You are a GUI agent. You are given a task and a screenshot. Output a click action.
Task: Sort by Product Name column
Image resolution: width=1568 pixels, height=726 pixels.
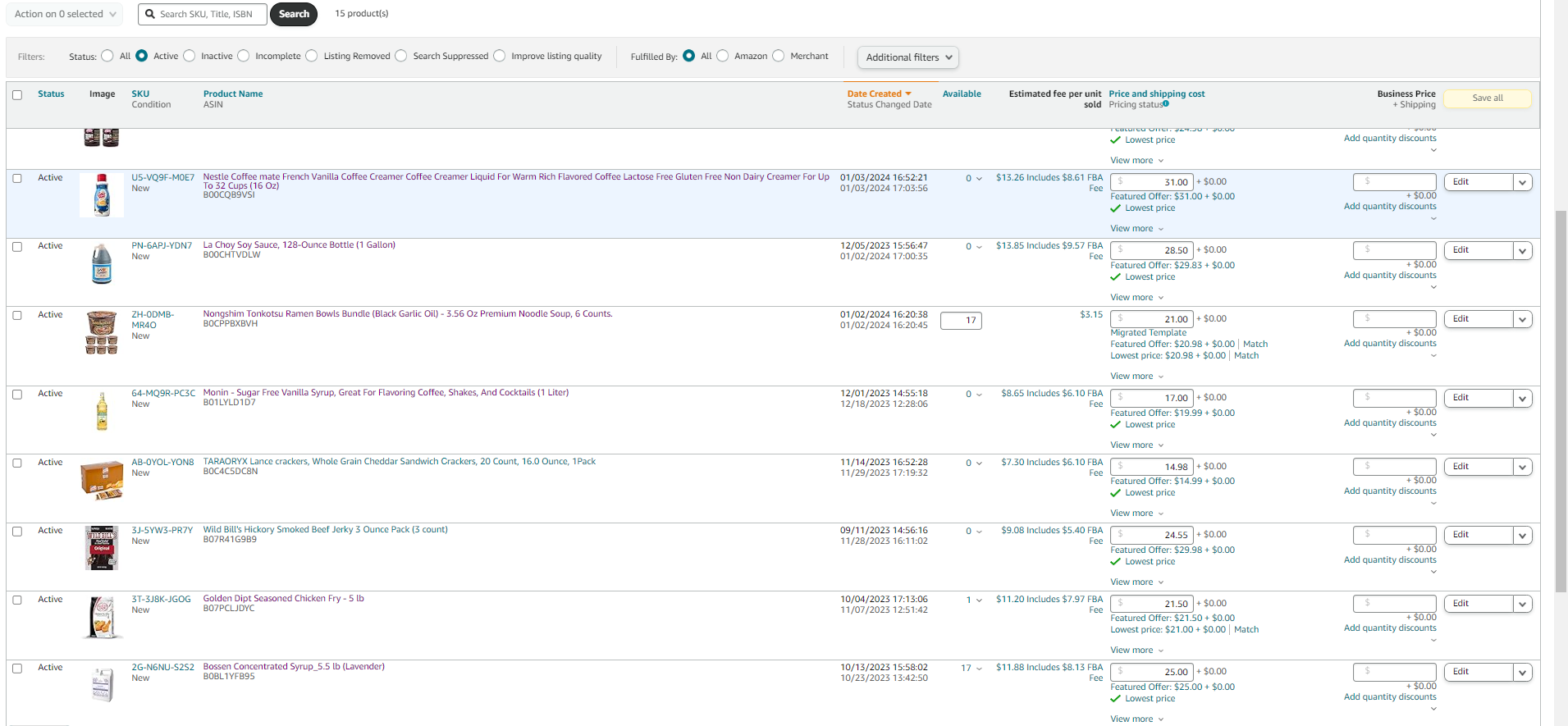point(233,94)
